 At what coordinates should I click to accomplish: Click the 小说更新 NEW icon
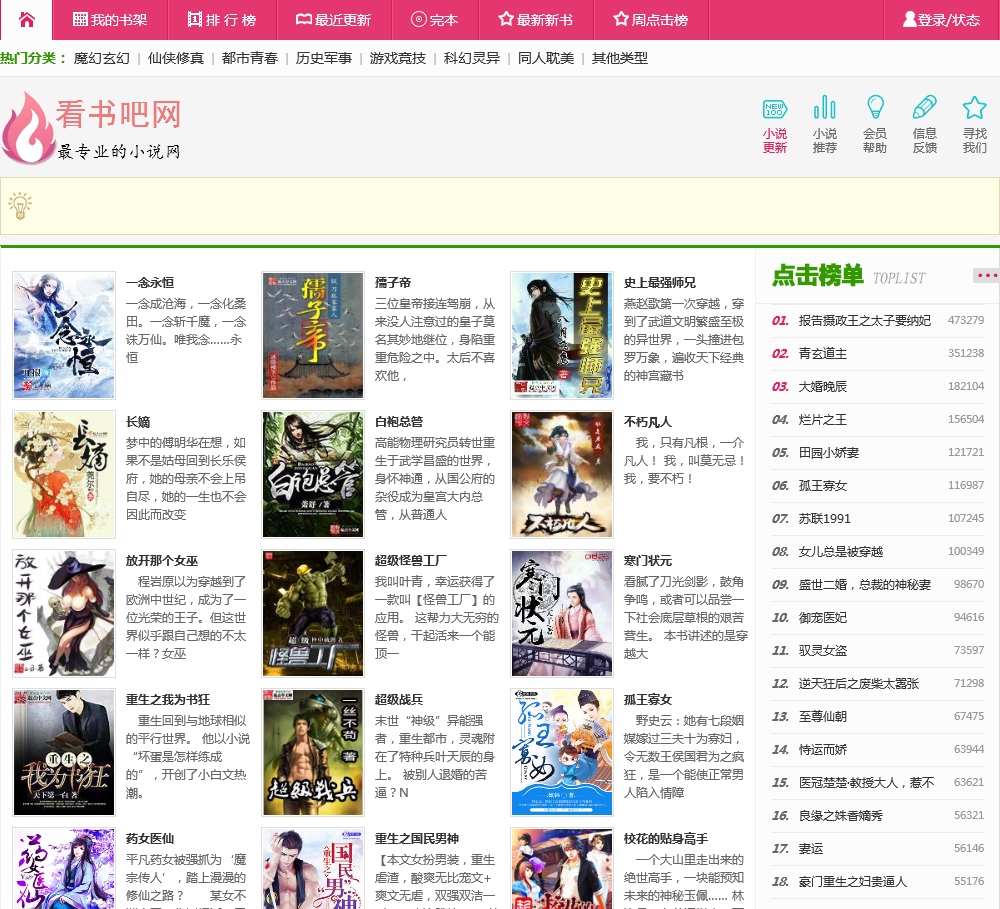pos(775,109)
